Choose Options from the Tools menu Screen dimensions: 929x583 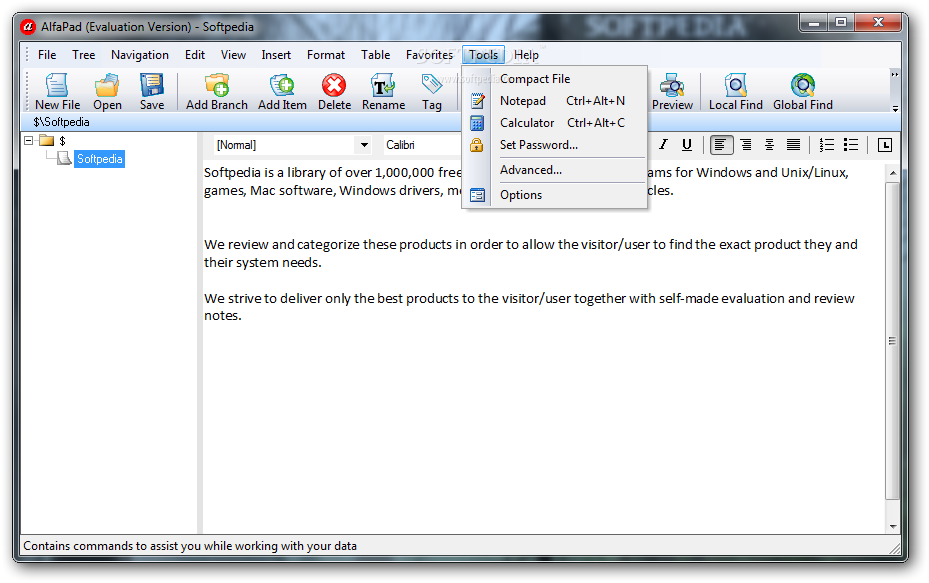(554, 195)
